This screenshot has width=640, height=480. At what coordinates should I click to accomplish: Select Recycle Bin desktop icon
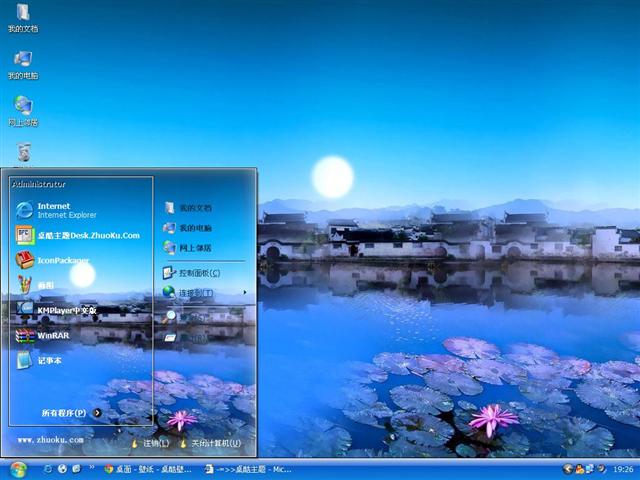coord(24,153)
